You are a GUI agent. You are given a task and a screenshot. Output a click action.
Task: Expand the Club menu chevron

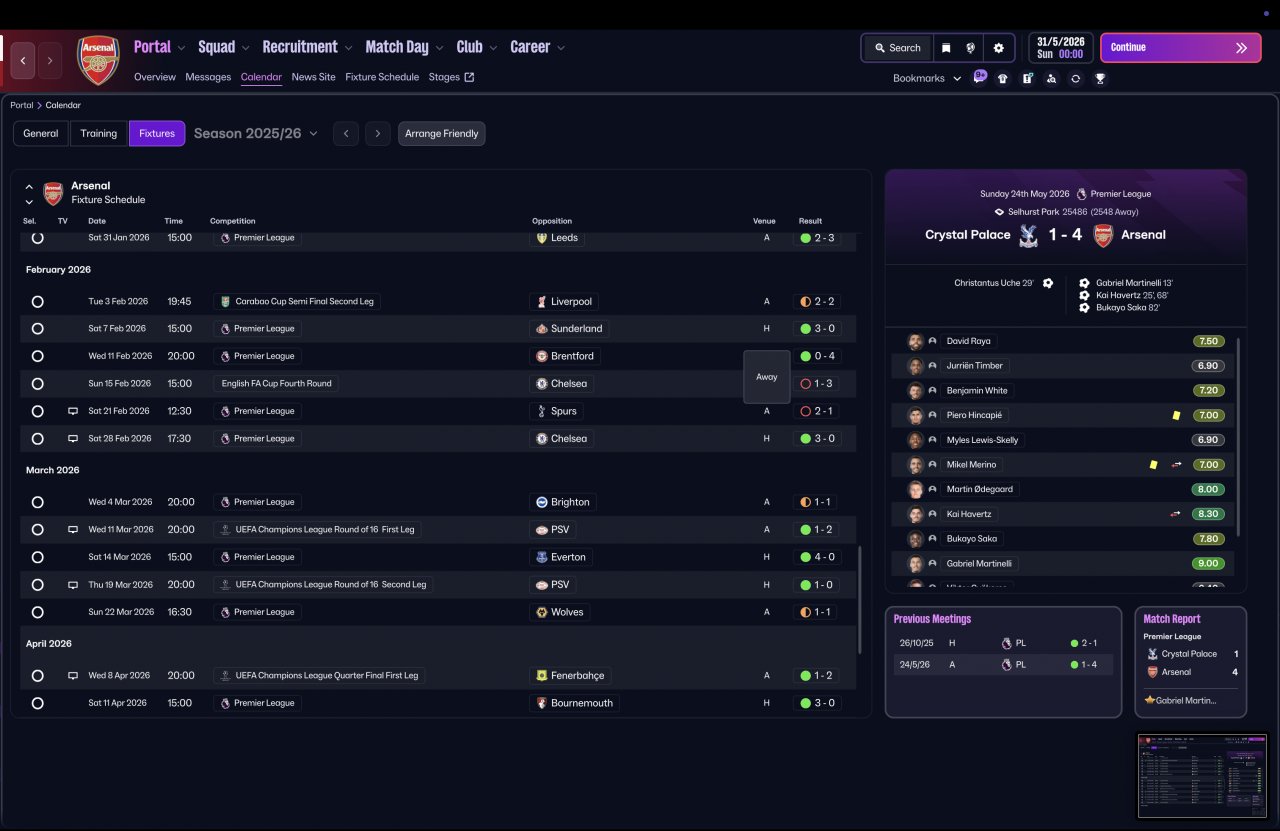pos(493,48)
